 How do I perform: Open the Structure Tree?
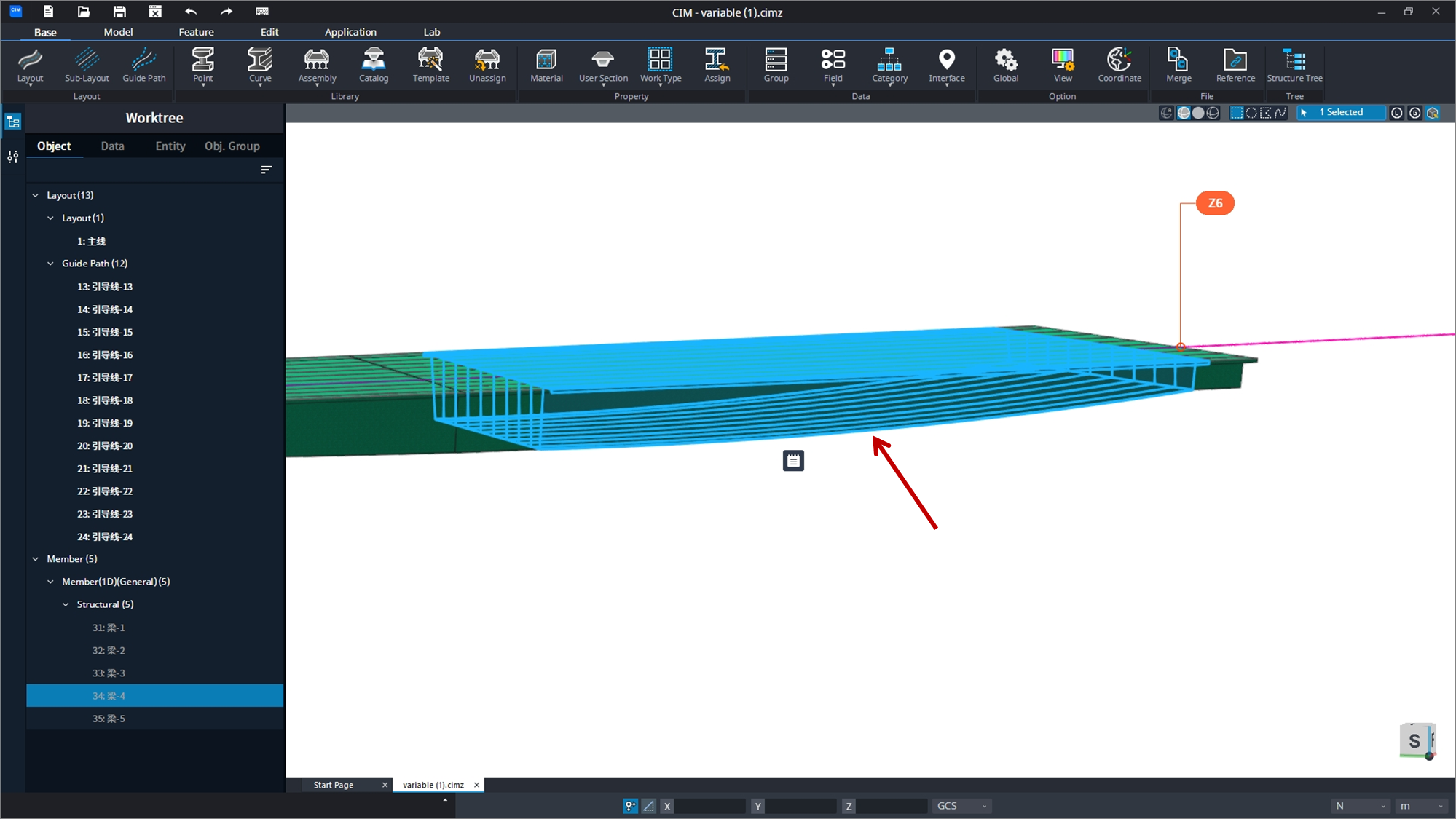1294,66
